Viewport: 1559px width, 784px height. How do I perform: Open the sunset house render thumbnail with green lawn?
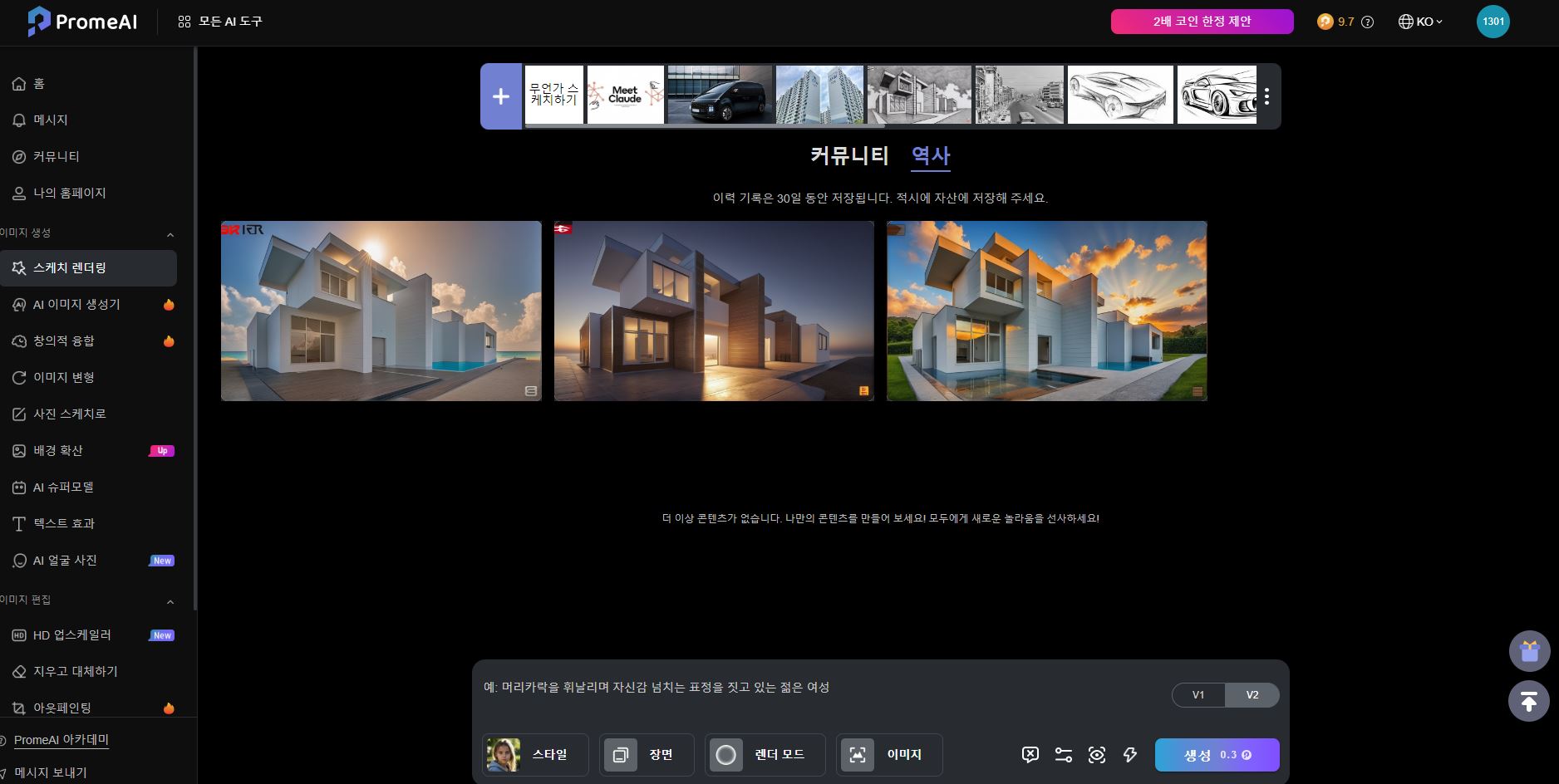tap(1046, 311)
